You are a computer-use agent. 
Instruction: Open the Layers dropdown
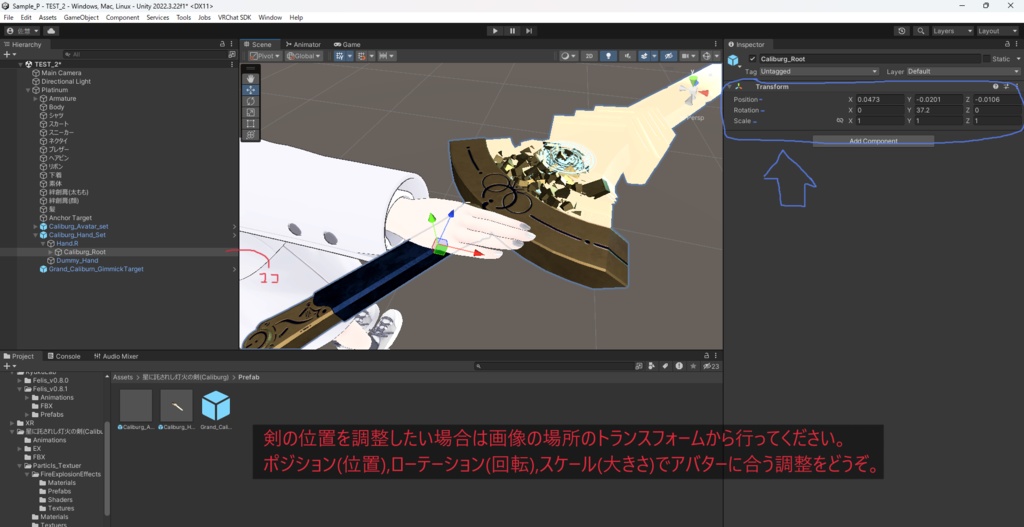[953, 31]
